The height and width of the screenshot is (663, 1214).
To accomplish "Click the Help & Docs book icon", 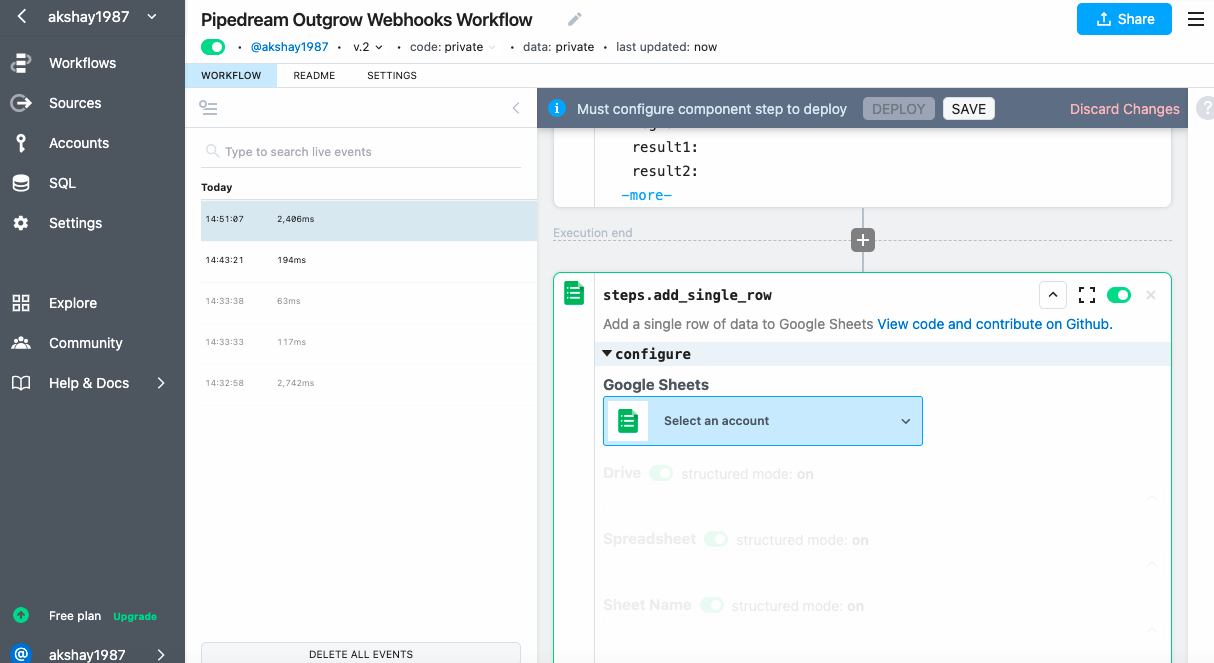I will pyautogui.click(x=21, y=383).
